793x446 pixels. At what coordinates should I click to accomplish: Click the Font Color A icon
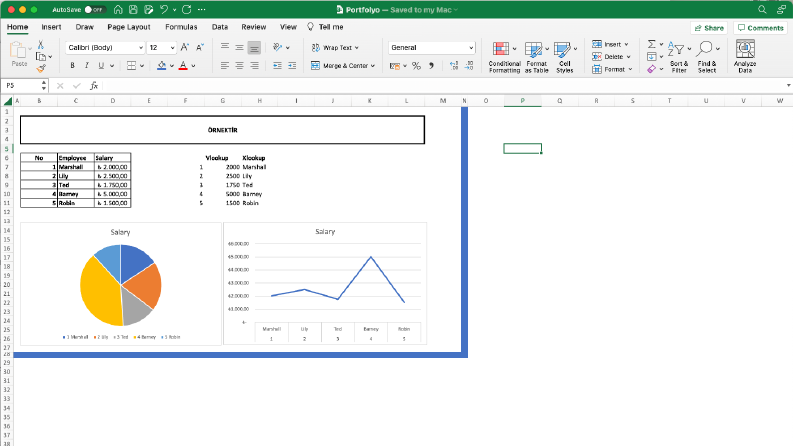(x=183, y=66)
